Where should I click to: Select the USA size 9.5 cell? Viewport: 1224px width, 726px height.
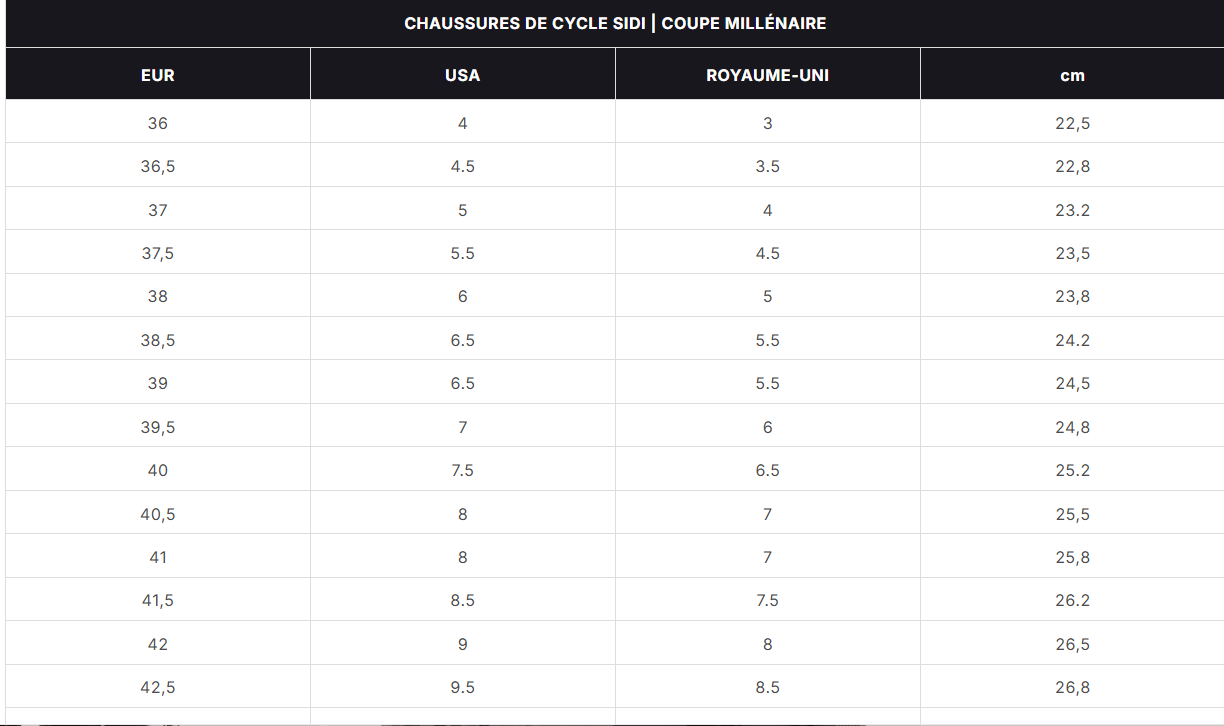click(462, 687)
